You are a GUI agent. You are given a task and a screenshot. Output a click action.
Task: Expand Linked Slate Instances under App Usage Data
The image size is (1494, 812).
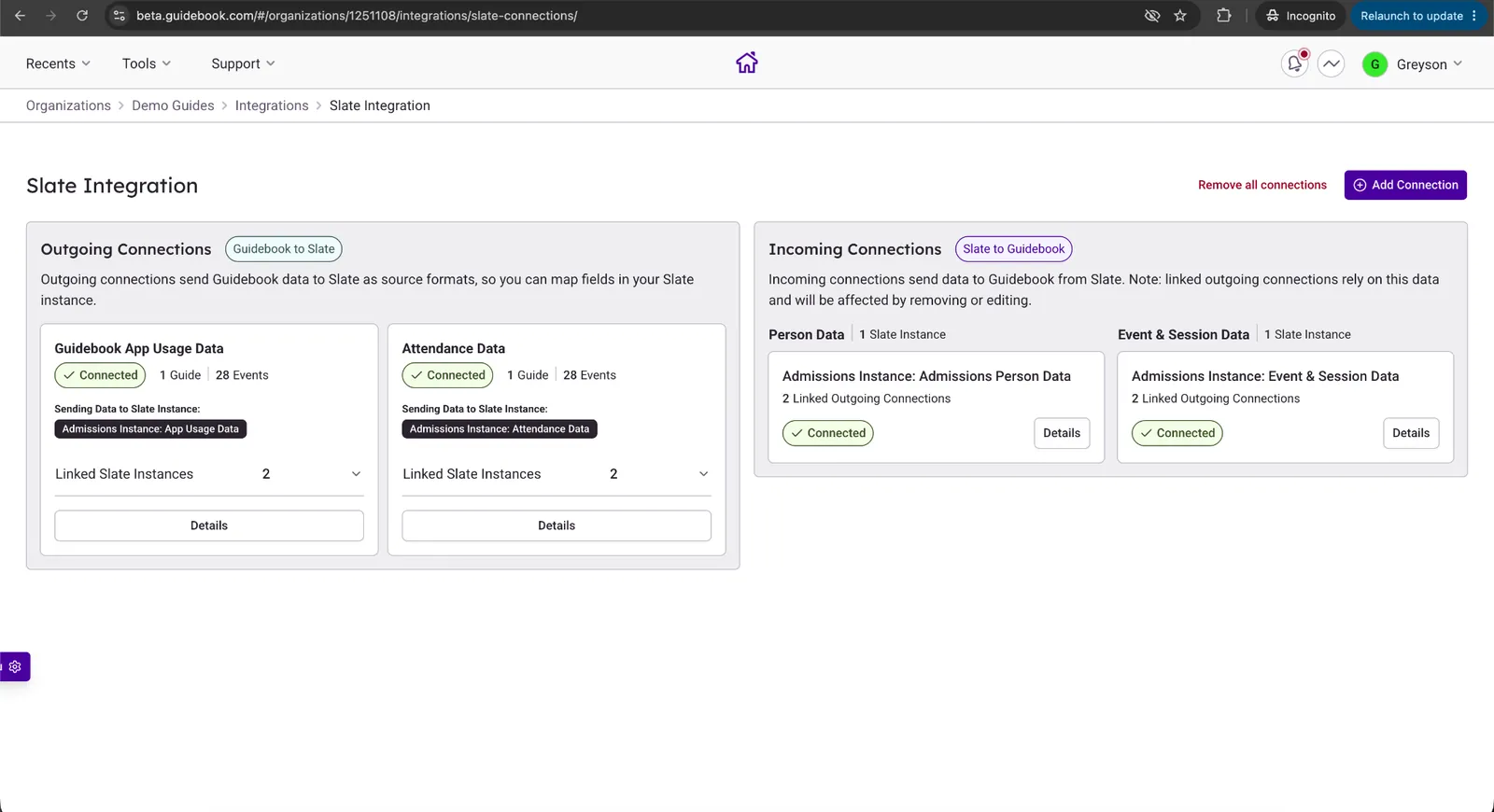209,474
